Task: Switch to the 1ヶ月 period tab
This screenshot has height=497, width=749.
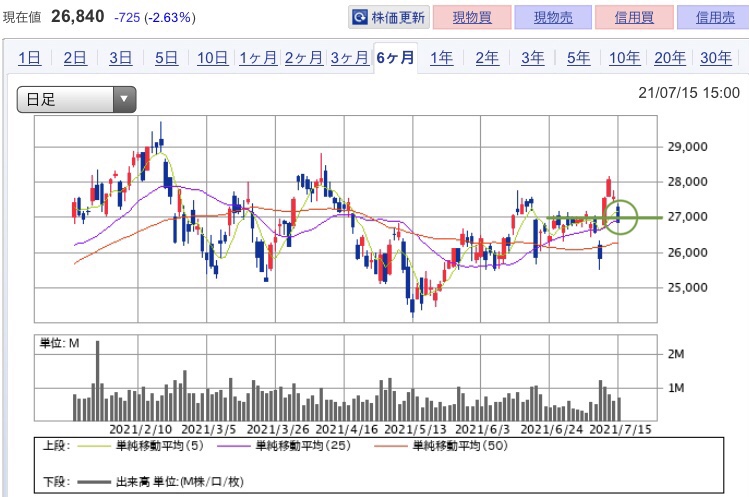Action: tap(258, 58)
